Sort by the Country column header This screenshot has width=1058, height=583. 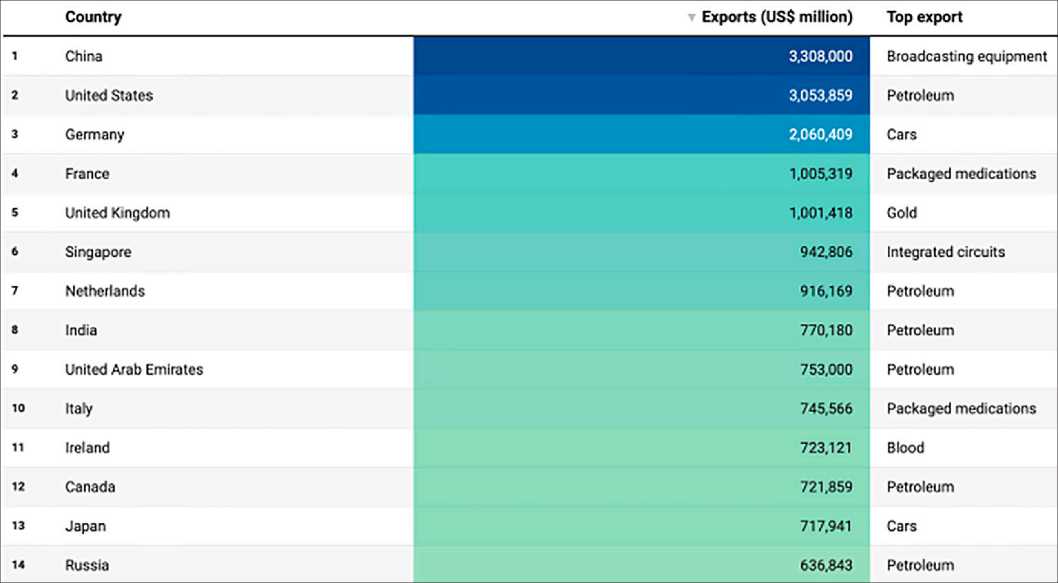93,17
